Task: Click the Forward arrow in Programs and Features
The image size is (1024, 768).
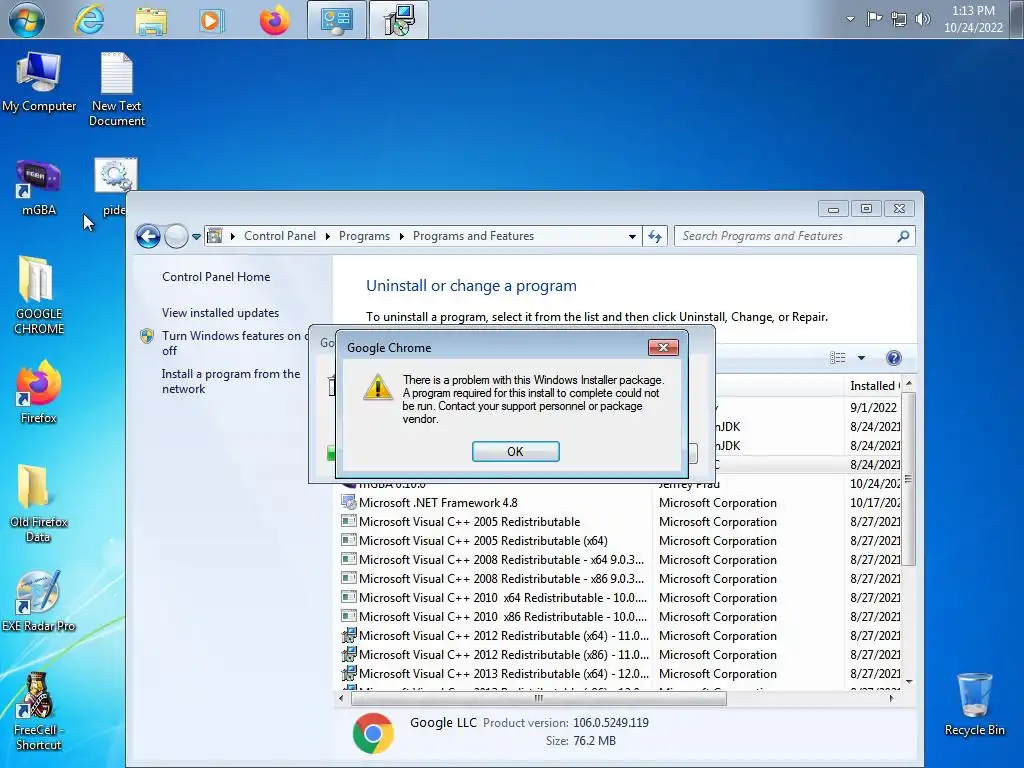Action: [x=176, y=236]
